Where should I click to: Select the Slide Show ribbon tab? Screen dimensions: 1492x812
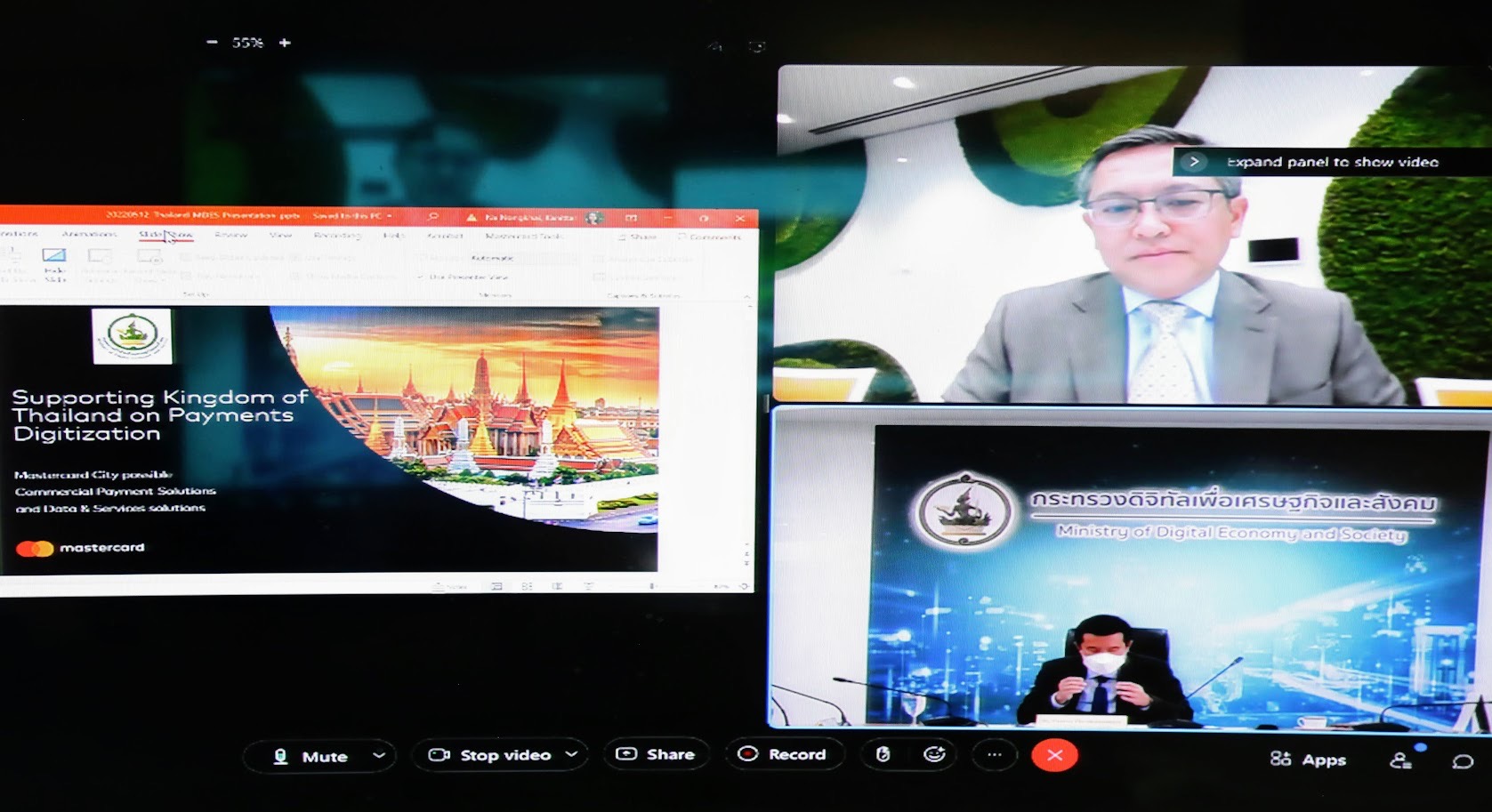[165, 235]
